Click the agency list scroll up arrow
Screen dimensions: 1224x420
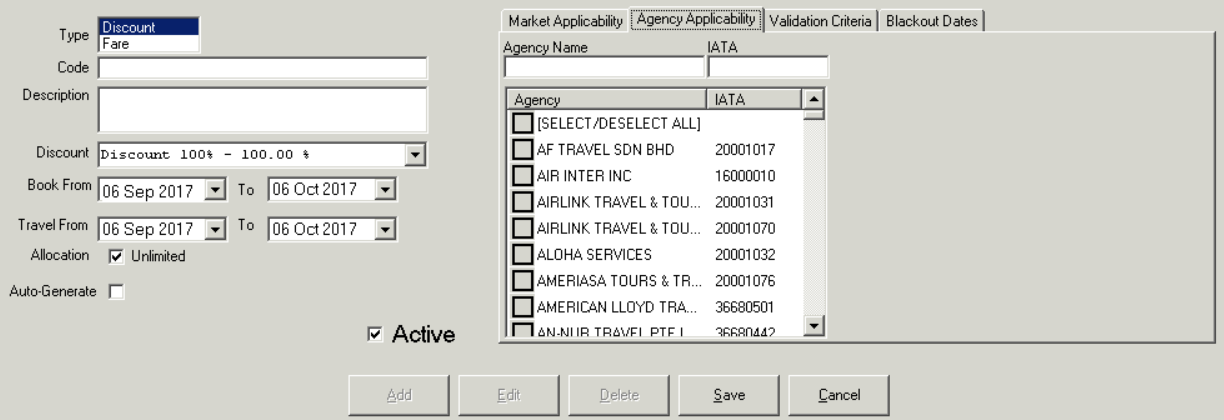(814, 99)
